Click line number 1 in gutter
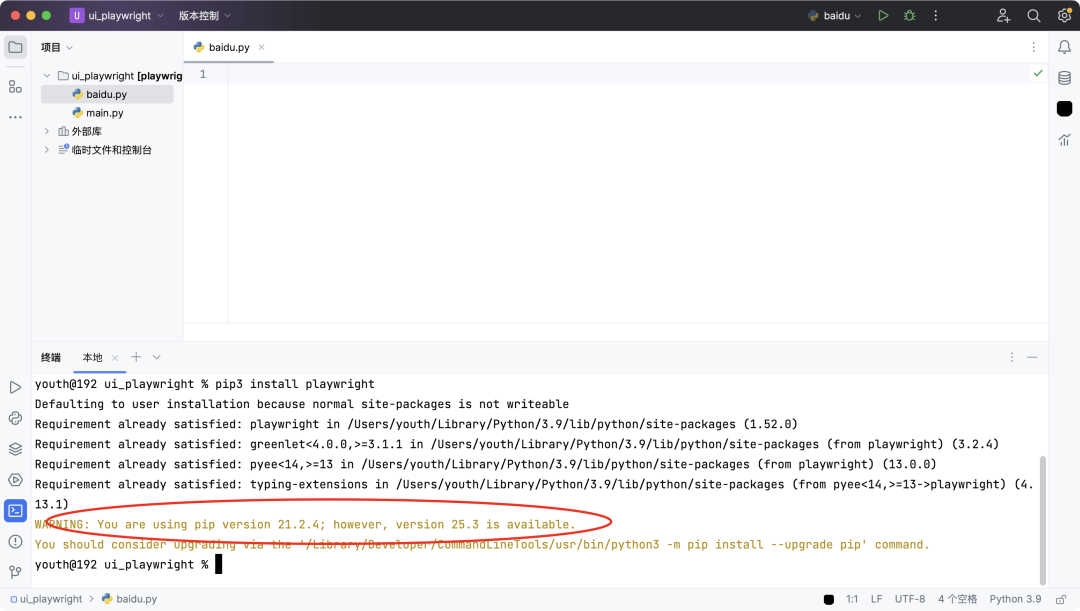Screen dimensions: 1080x611 coord(202,74)
